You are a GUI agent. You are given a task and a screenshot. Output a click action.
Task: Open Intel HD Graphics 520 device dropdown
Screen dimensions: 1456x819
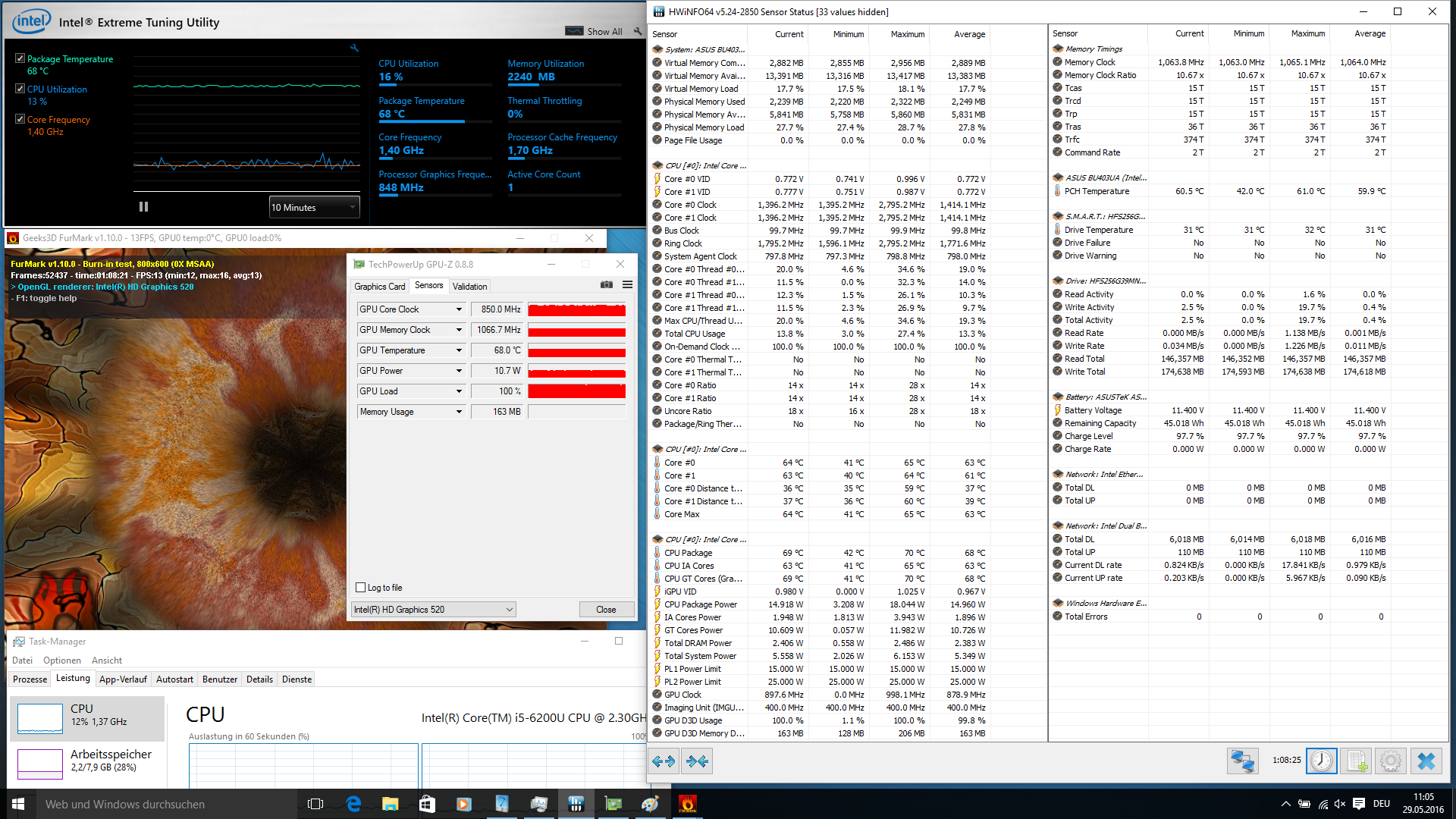434,610
